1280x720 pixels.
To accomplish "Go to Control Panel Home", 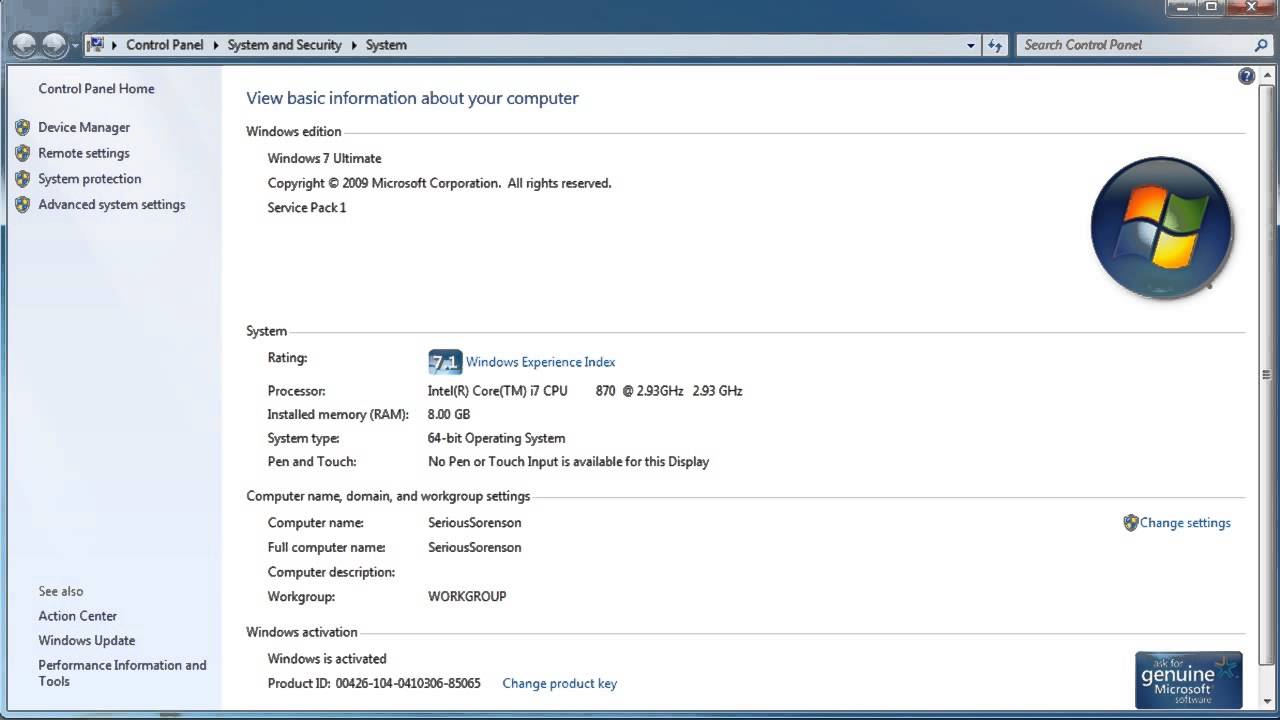I will coord(96,88).
